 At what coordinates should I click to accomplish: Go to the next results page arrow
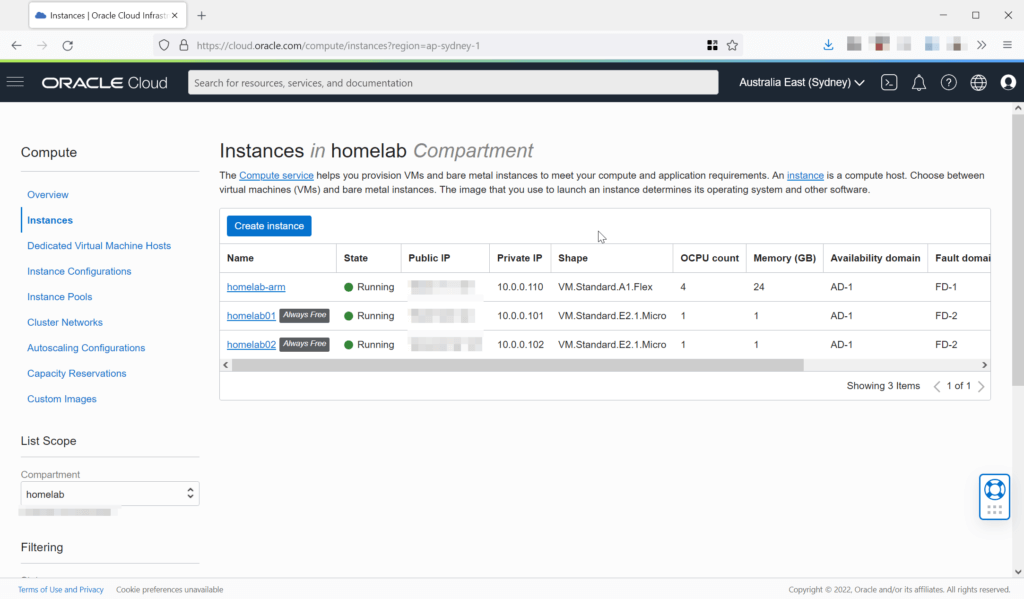(x=981, y=386)
